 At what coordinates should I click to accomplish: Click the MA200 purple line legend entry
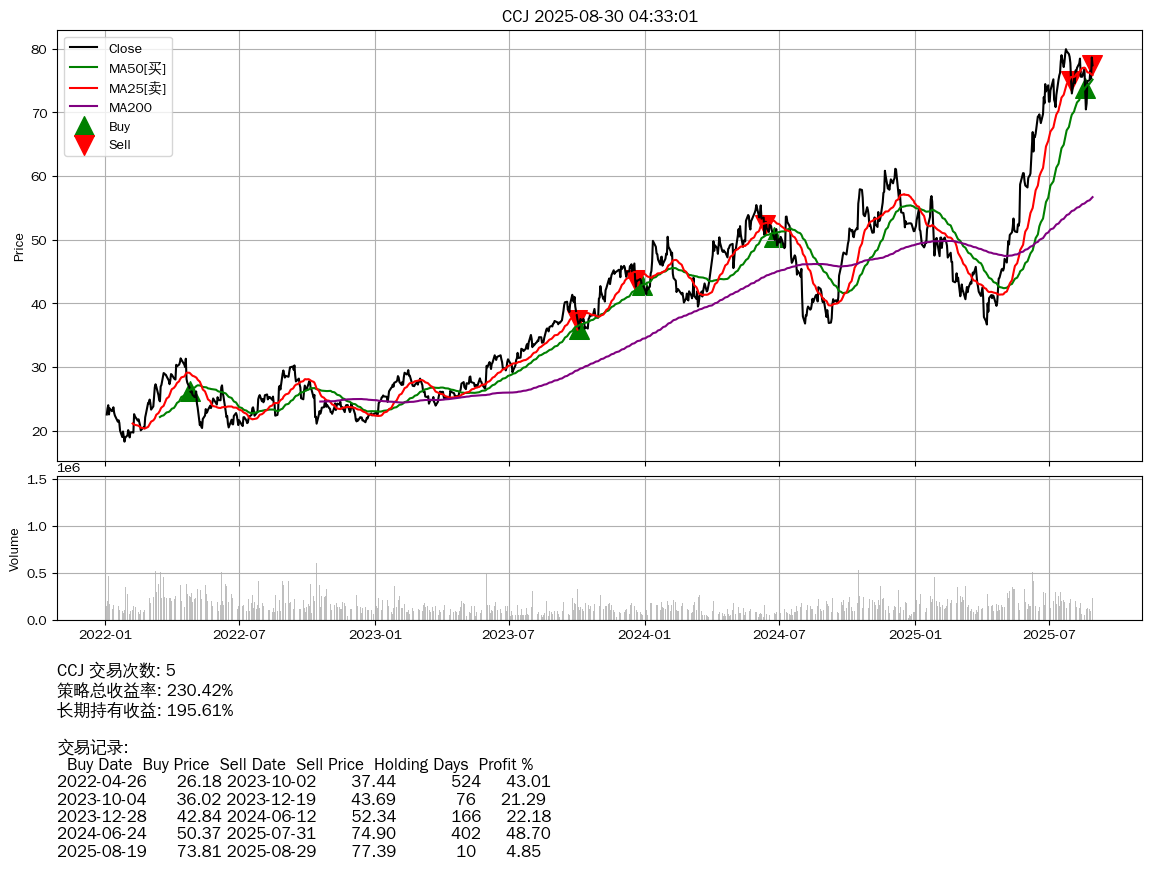point(131,107)
